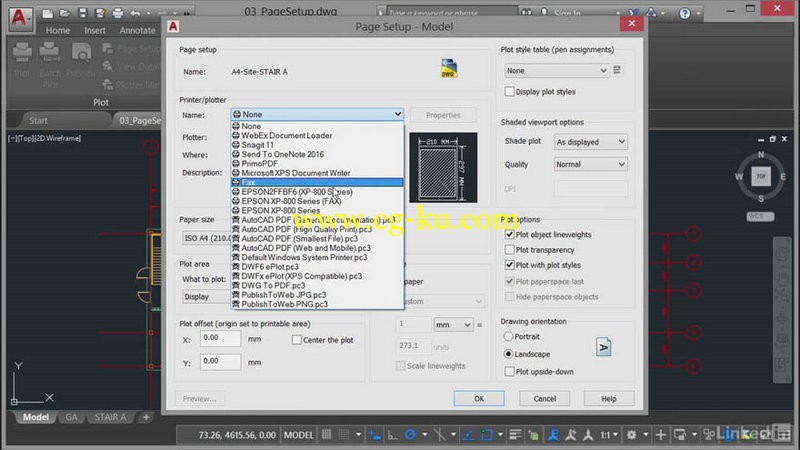Open the Plot style table None dropdown
The height and width of the screenshot is (450, 800).
[557, 70]
